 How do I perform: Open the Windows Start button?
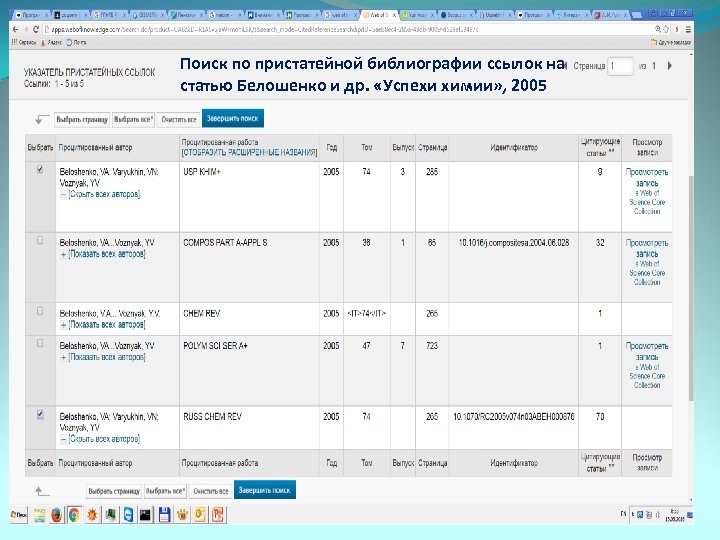tap(19, 515)
